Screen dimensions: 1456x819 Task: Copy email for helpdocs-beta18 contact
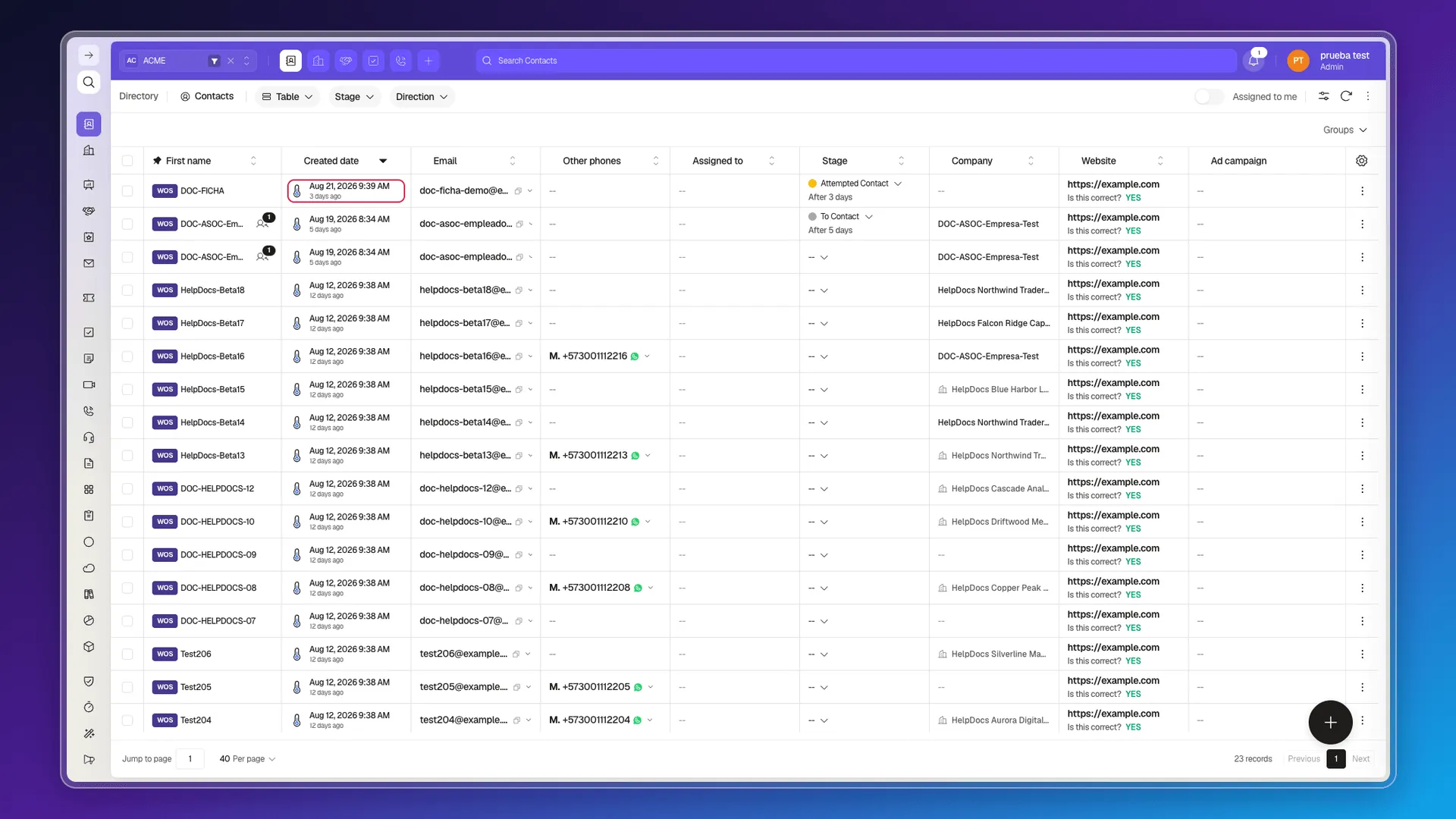pyautogui.click(x=519, y=290)
